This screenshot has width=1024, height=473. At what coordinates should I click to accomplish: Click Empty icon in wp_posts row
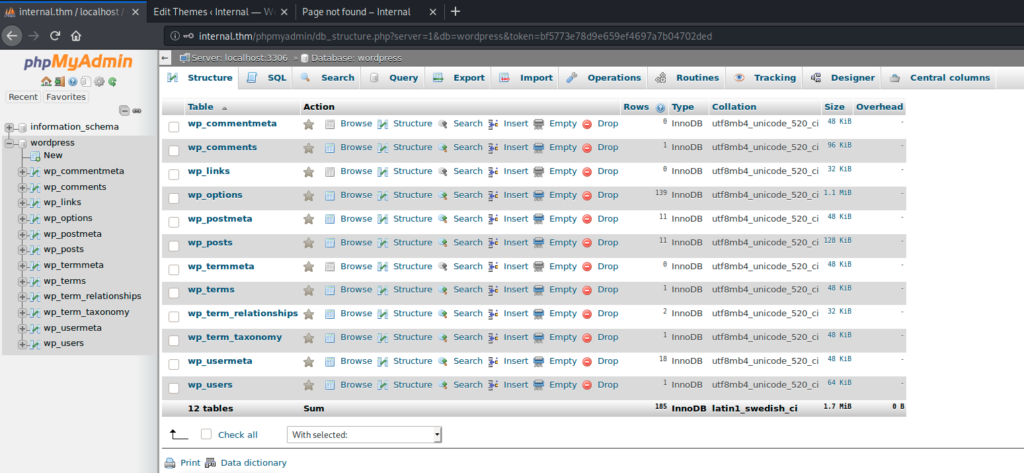tap(539, 243)
